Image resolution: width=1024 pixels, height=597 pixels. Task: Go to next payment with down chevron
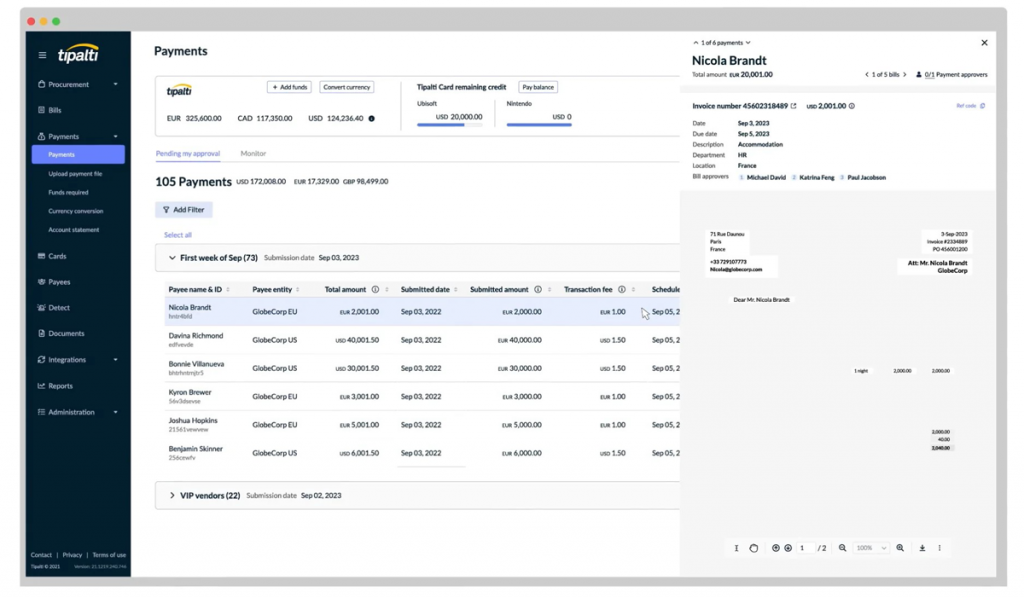pyautogui.click(x=748, y=42)
